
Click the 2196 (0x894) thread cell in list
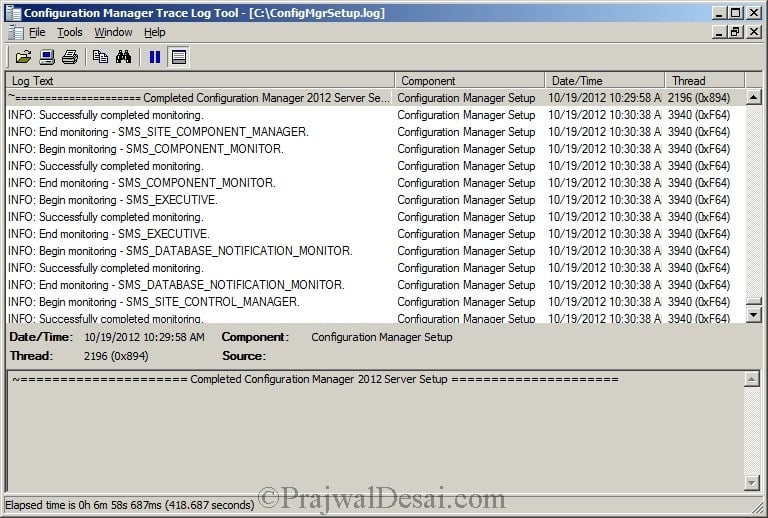[x=699, y=98]
